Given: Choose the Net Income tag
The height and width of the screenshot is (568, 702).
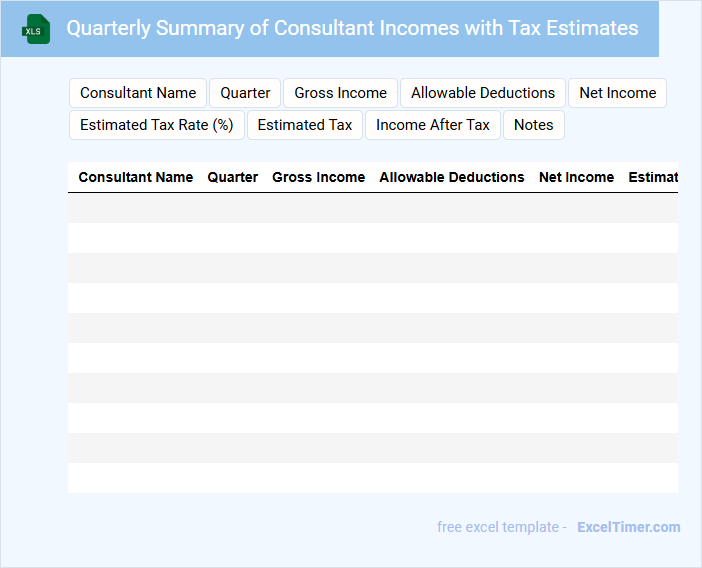Looking at the screenshot, I should (617, 93).
